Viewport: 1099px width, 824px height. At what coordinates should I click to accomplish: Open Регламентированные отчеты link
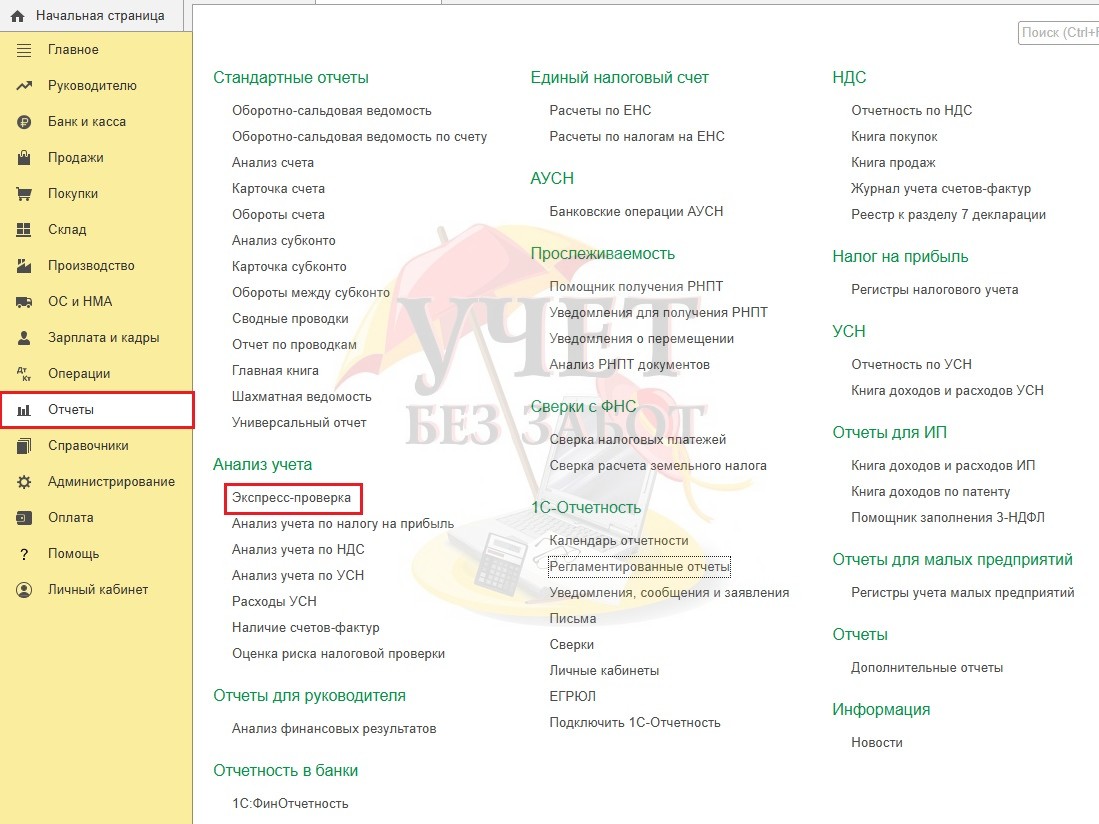point(639,567)
